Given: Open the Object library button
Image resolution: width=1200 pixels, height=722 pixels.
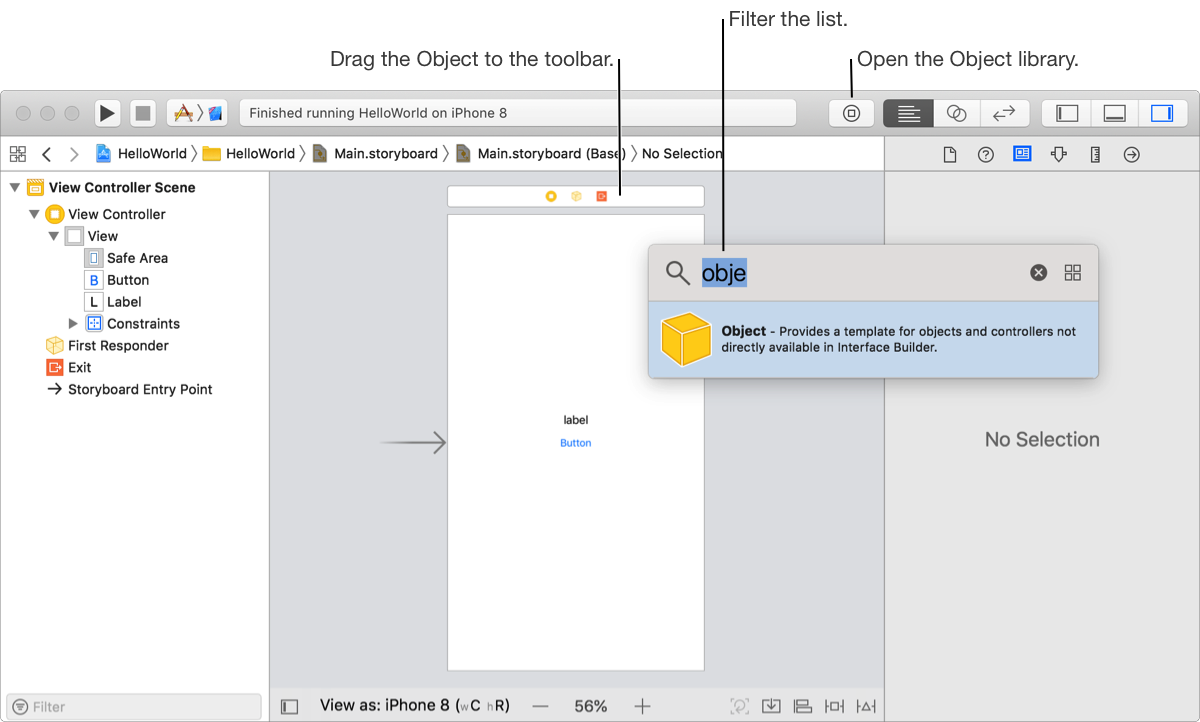Looking at the screenshot, I should (852, 113).
